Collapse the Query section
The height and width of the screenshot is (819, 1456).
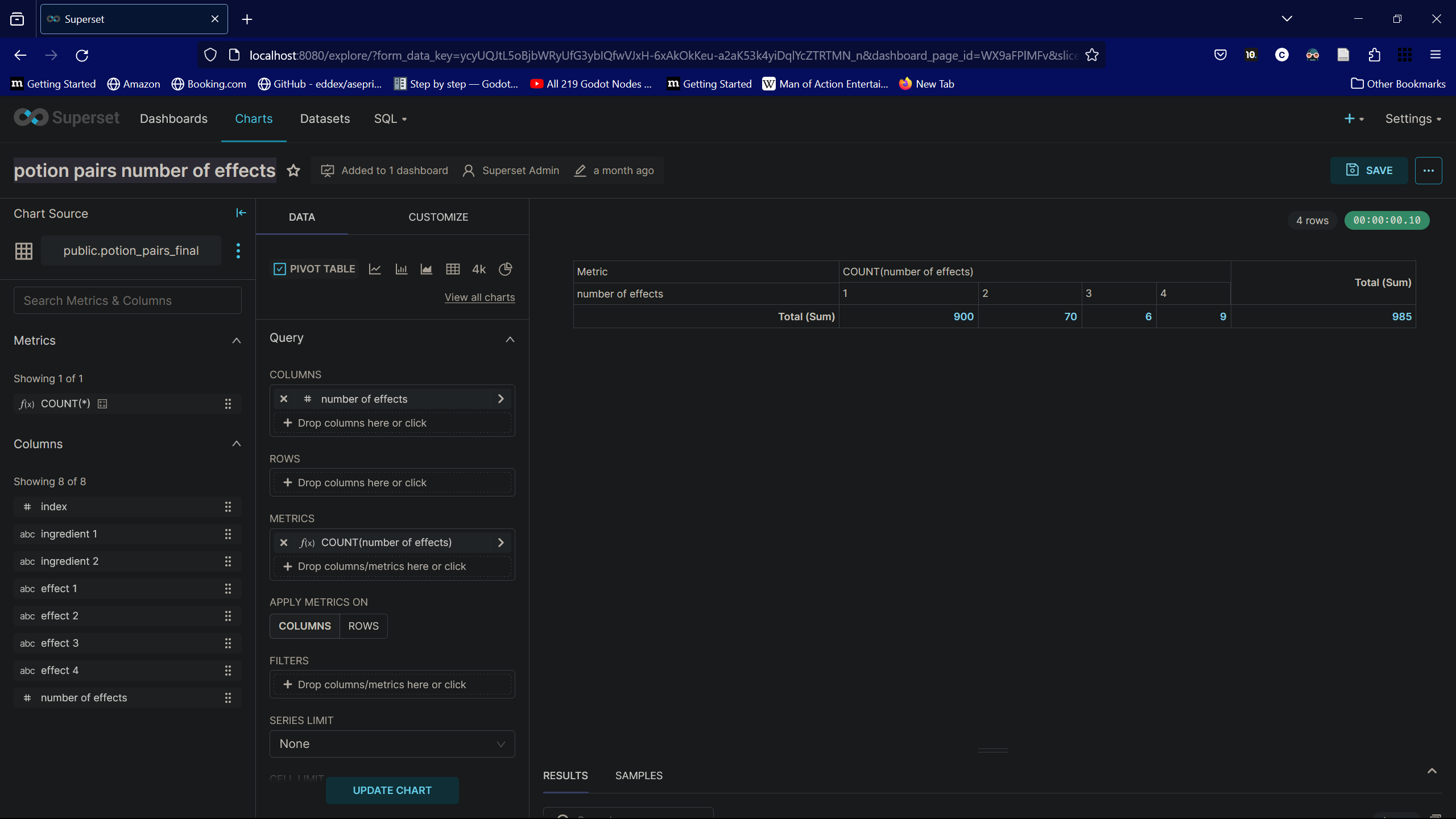[x=510, y=339]
